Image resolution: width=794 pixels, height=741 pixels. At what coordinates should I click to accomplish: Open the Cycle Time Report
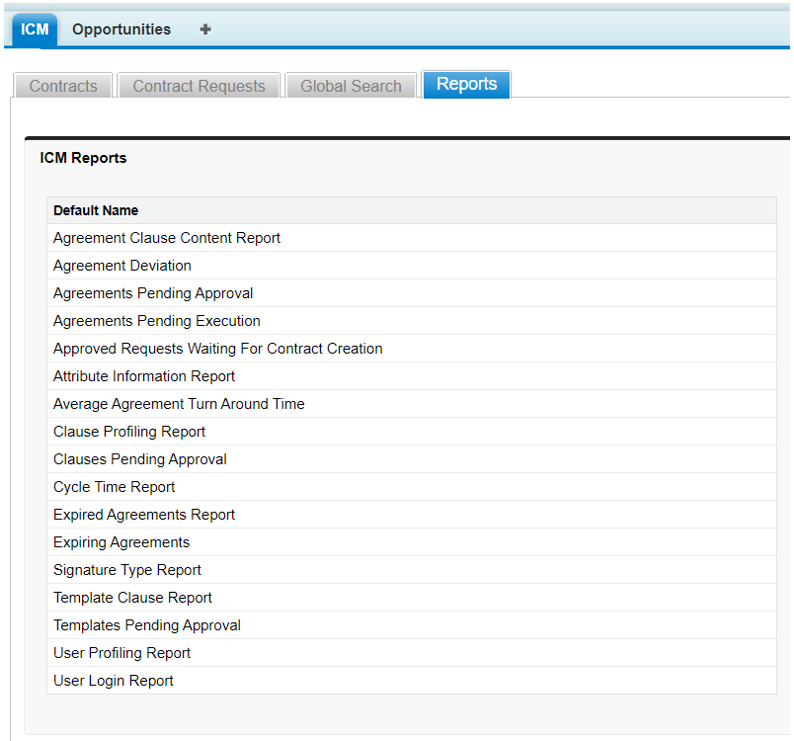[114, 487]
